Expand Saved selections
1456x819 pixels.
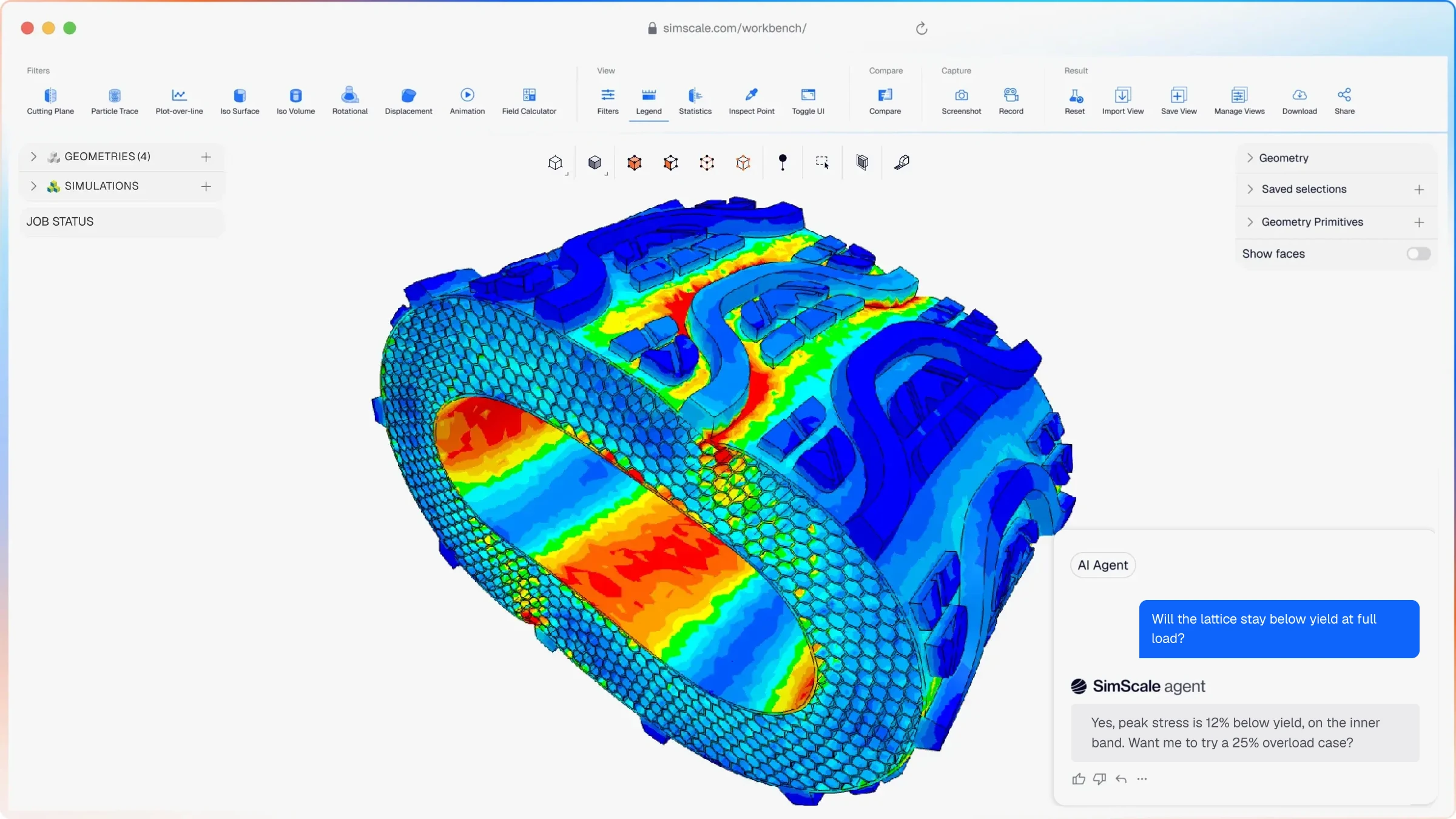1250,189
